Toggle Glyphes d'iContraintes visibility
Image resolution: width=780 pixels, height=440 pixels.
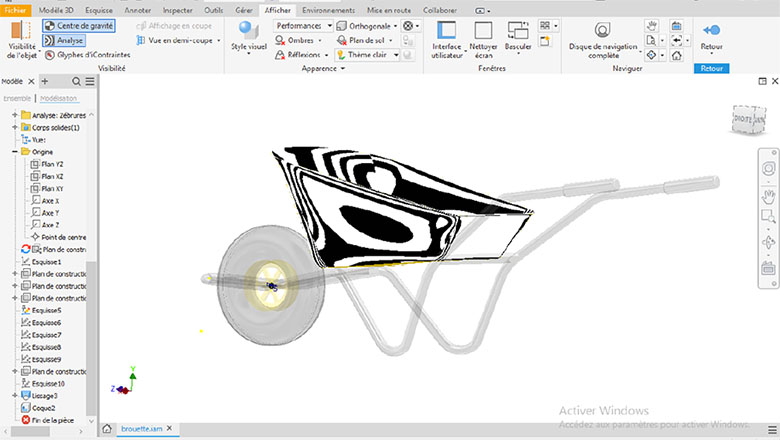79,55
